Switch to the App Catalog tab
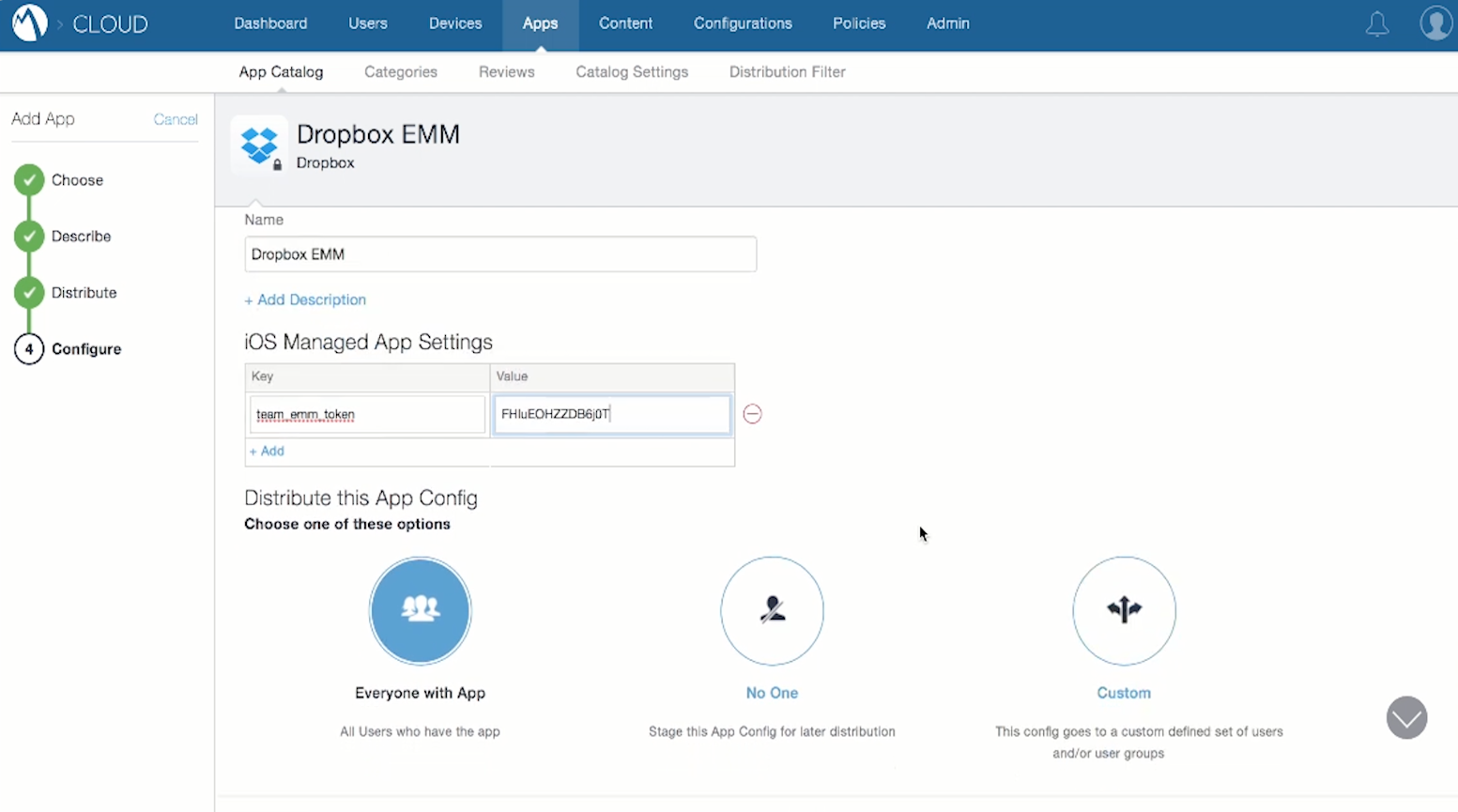 (x=281, y=72)
